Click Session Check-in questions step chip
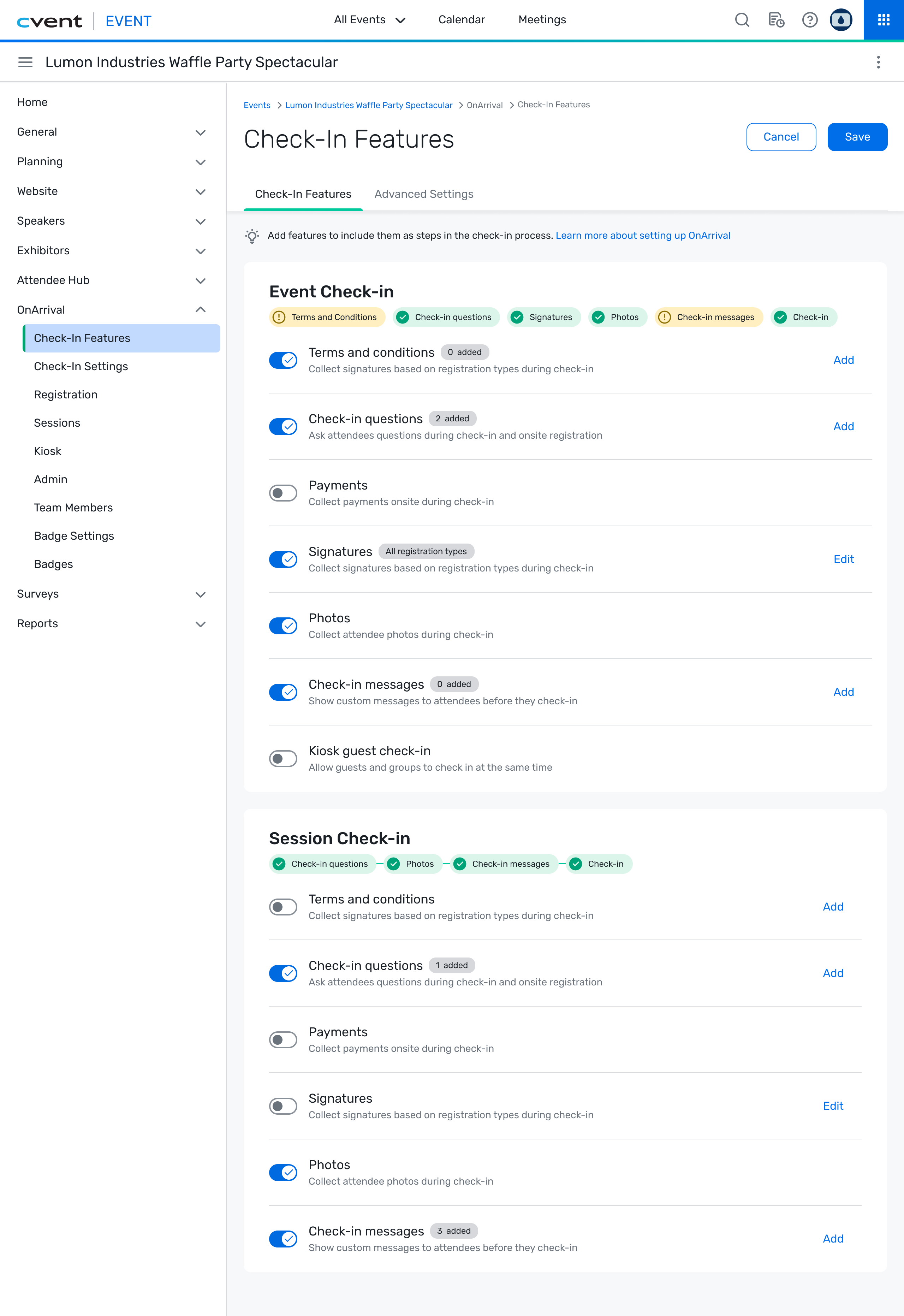This screenshot has height=1316, width=904. tap(323, 864)
